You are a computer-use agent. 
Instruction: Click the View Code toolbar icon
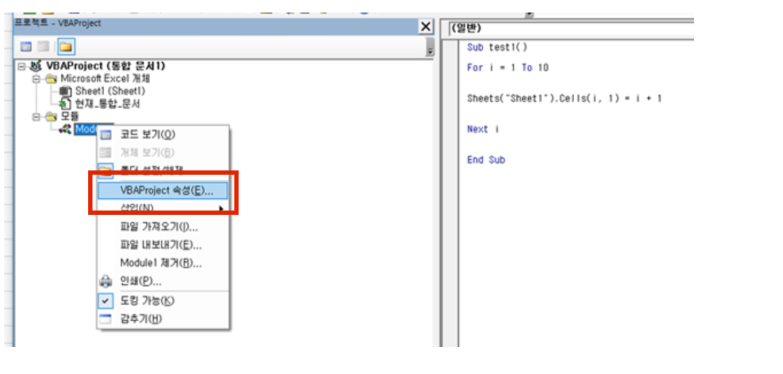pos(26,47)
